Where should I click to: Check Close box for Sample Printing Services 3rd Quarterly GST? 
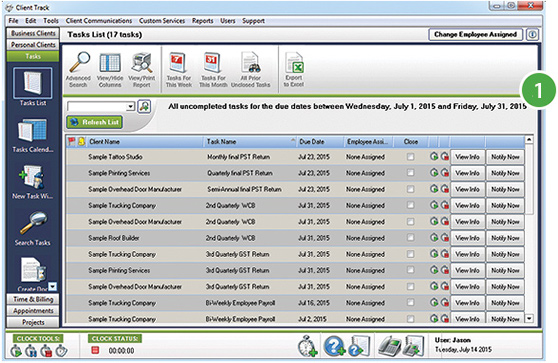pyautogui.click(x=410, y=270)
